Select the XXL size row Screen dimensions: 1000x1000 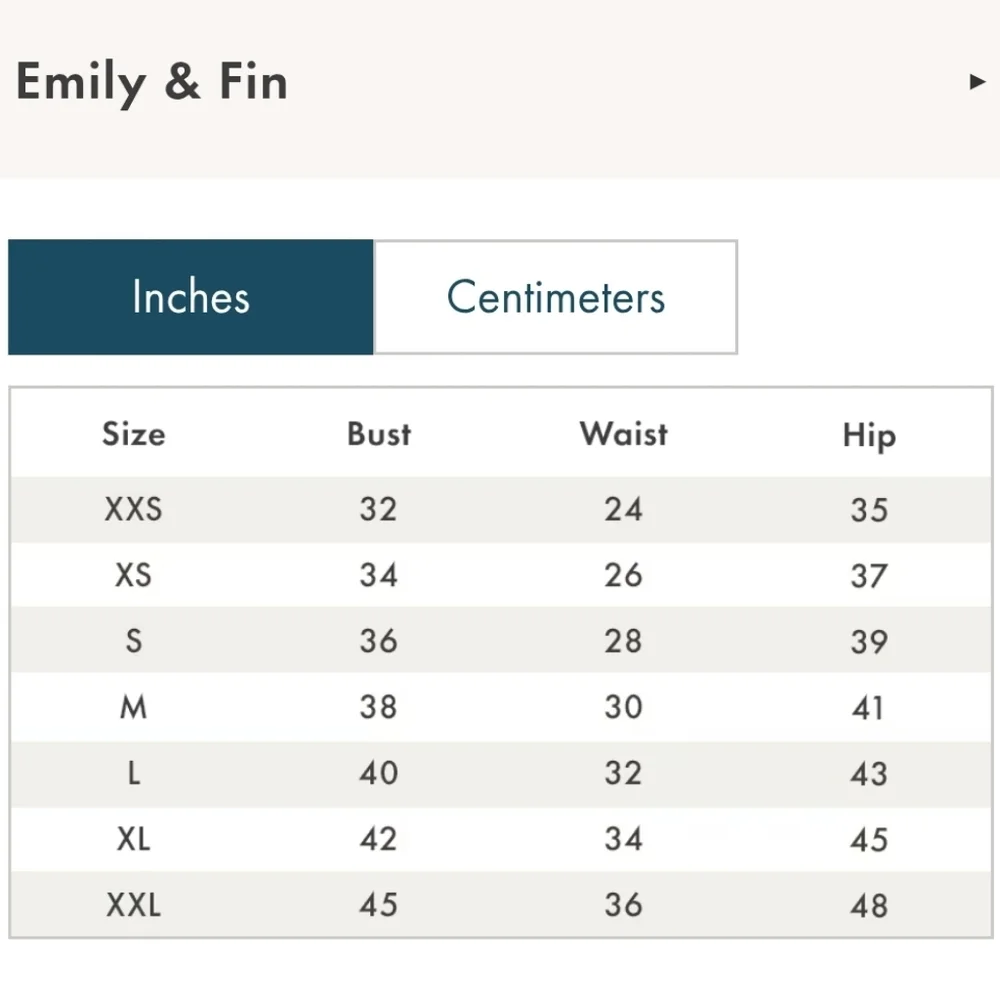[x=133, y=905]
